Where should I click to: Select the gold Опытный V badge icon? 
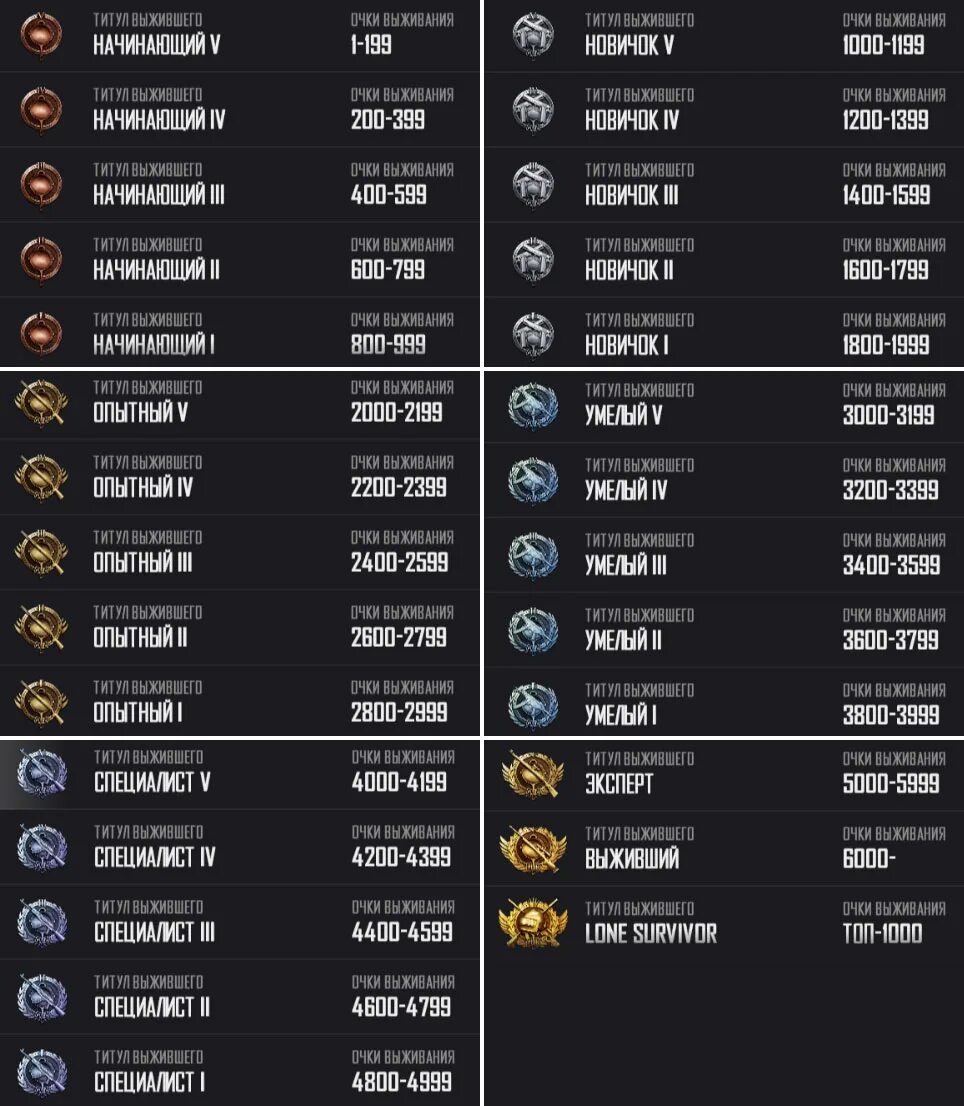pos(41,403)
